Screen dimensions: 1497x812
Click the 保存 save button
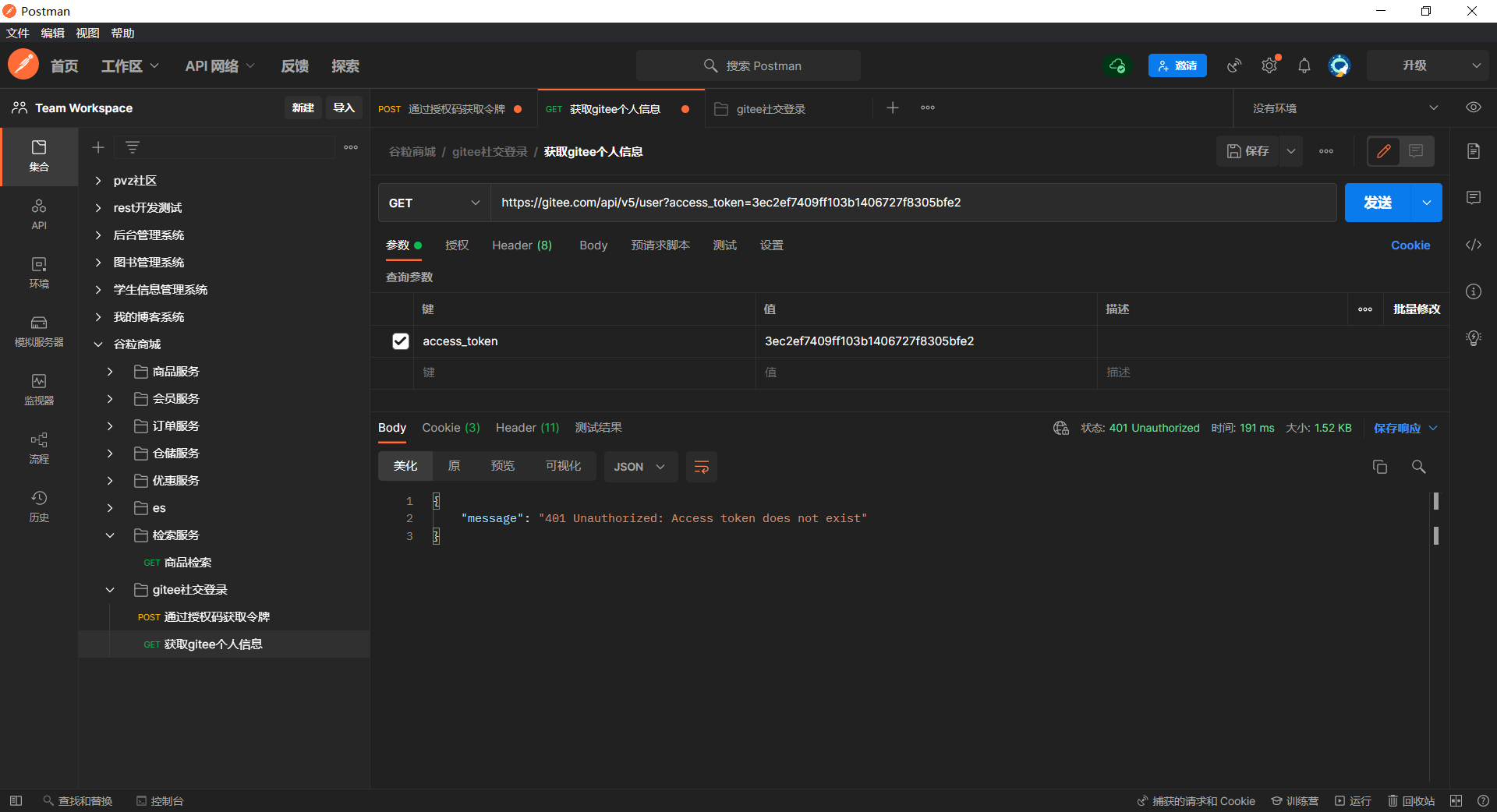point(1248,151)
